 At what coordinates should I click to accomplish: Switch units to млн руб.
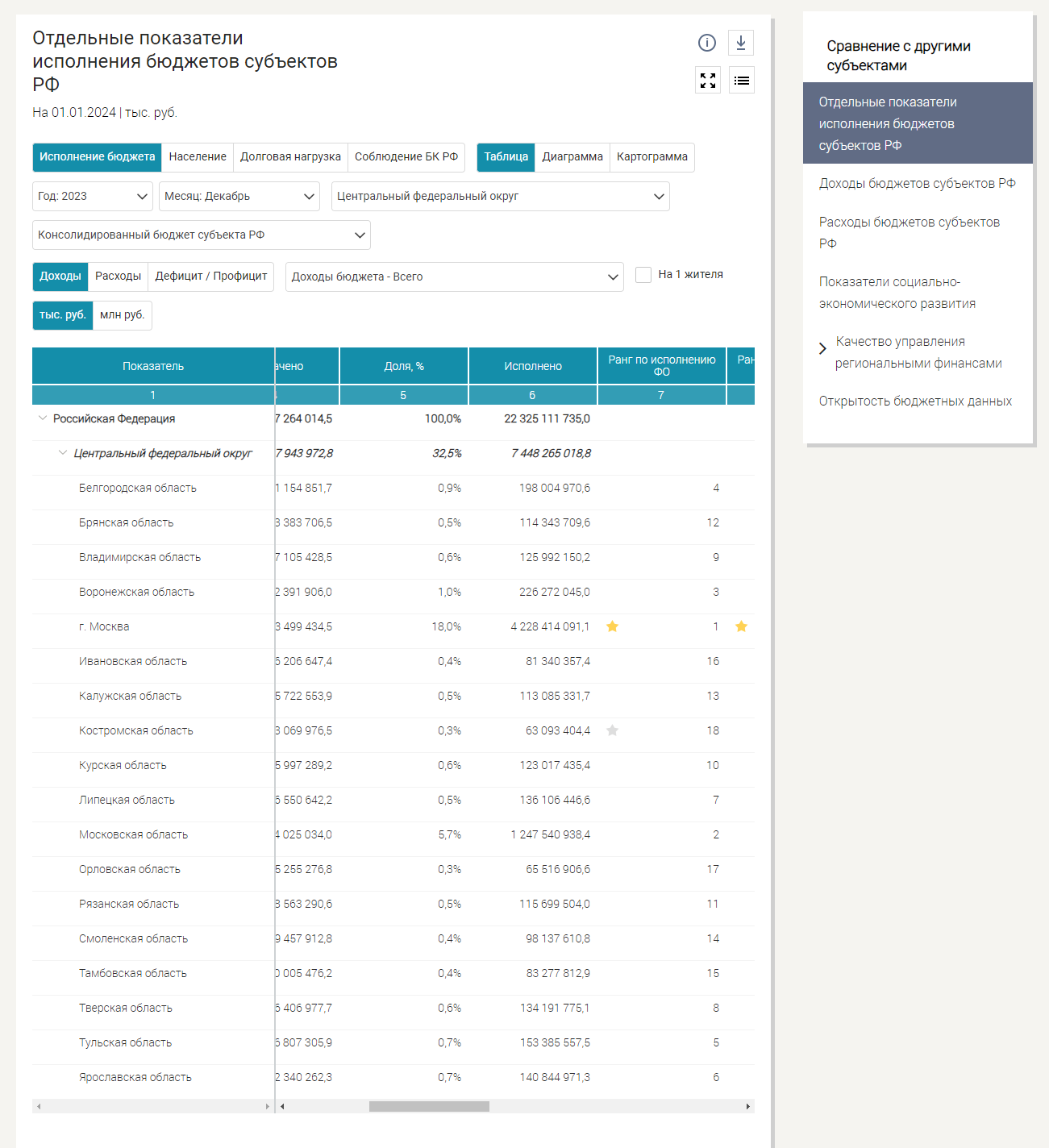click(x=123, y=315)
